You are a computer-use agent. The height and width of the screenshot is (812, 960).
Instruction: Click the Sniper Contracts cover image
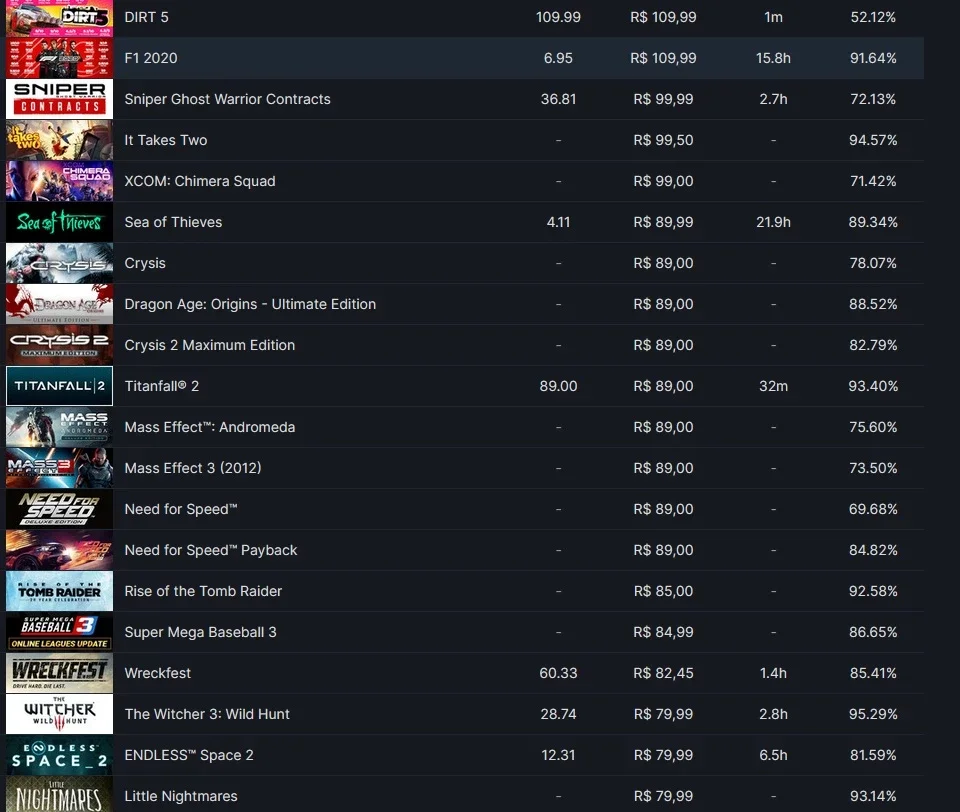pos(59,99)
